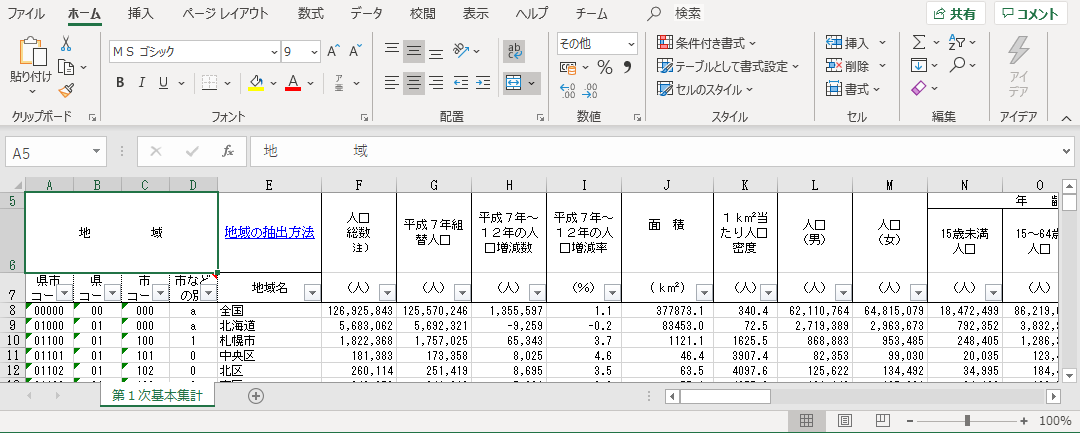This screenshot has width=1080, height=433.
Task: Expand the 条件付き書式 dropdown
Action: (706, 43)
